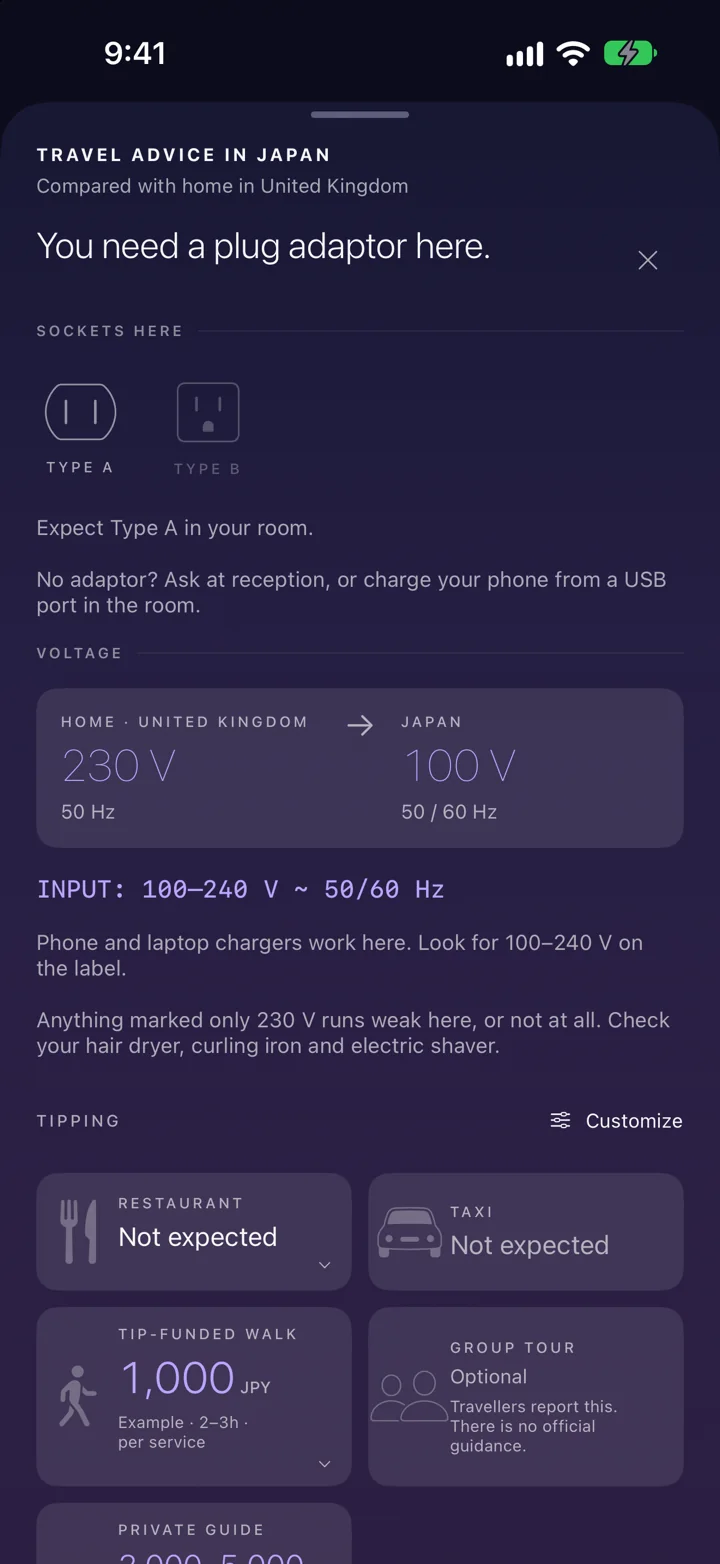Expand the Tip-funded walk card chevron
The height and width of the screenshot is (1564, 720).
point(324,1464)
